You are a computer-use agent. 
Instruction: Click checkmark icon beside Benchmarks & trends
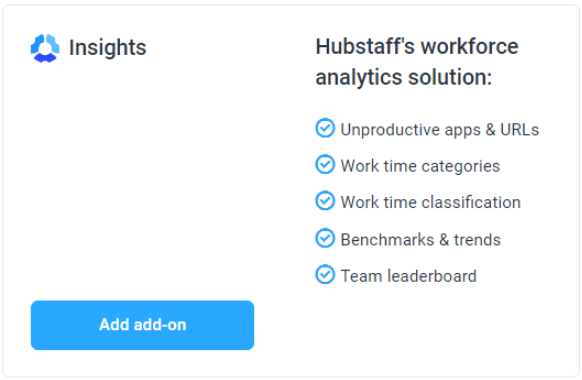pyautogui.click(x=325, y=238)
